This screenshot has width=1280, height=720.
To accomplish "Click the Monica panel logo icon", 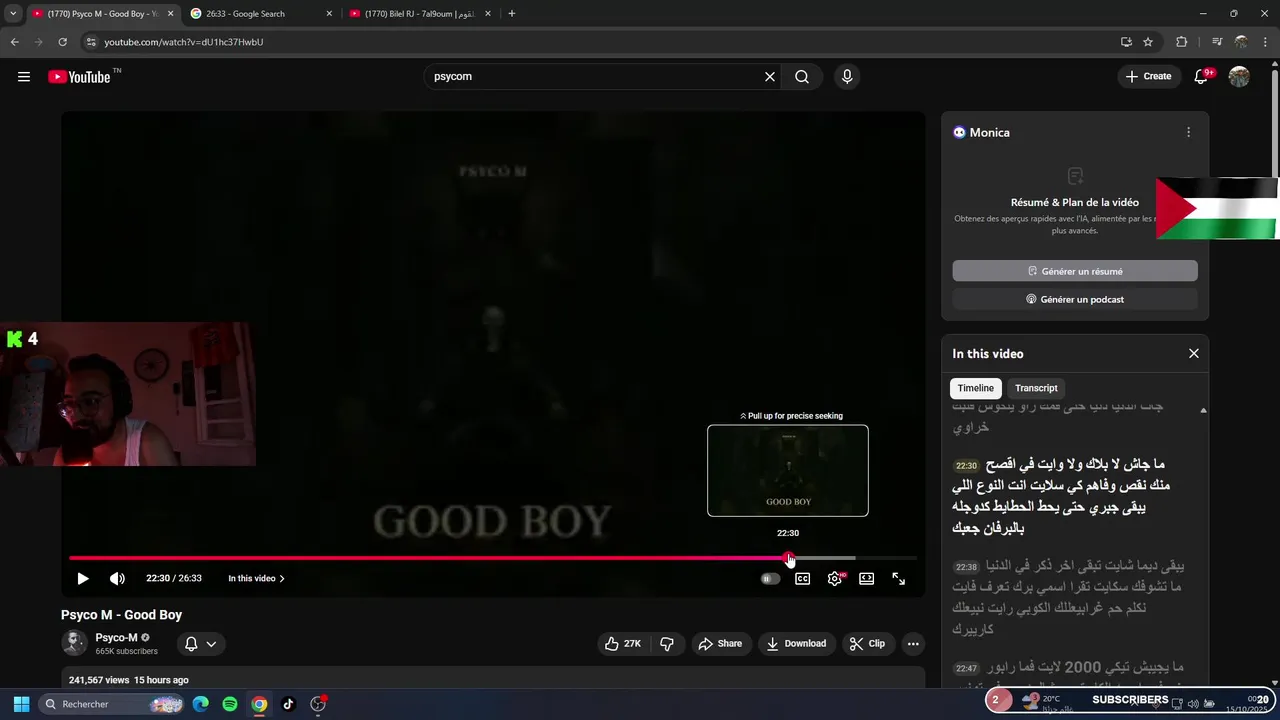I will (959, 132).
